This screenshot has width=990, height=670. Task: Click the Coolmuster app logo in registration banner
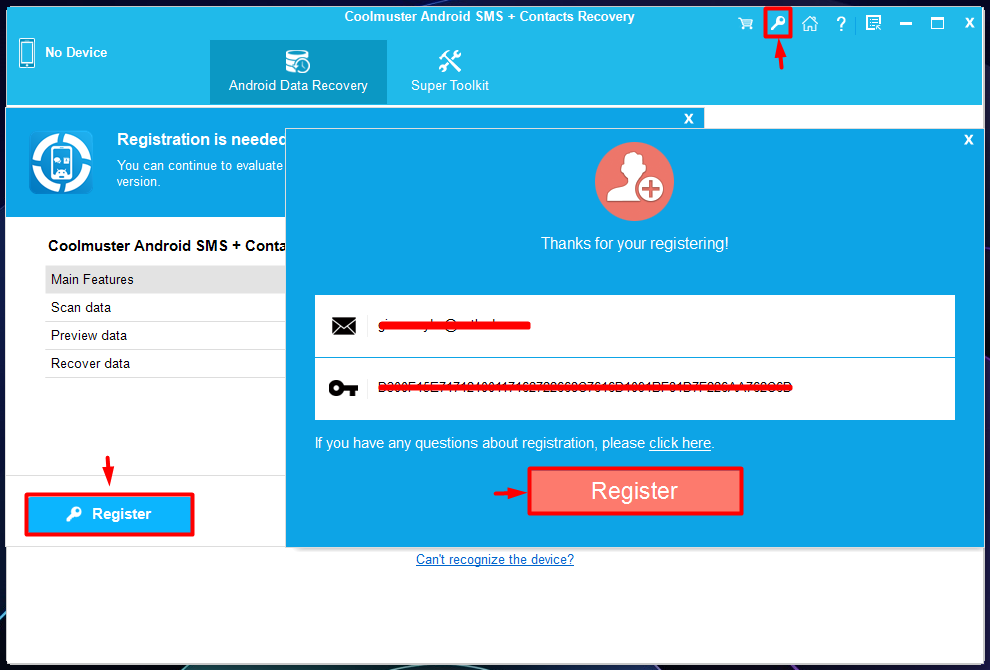click(x=61, y=162)
